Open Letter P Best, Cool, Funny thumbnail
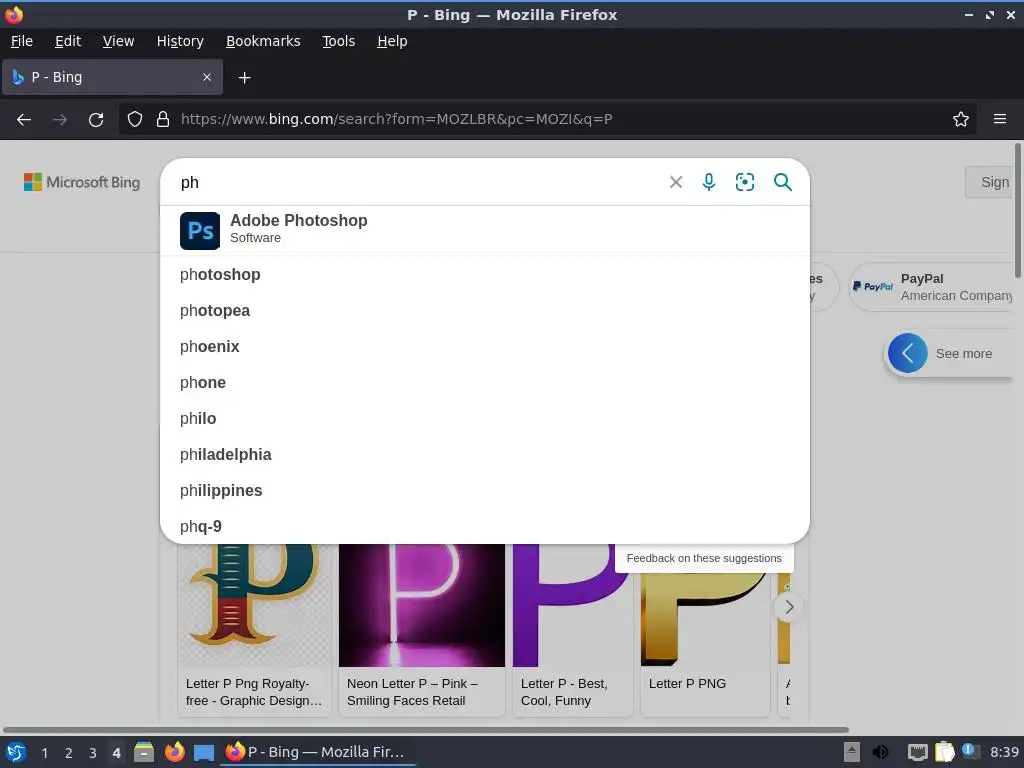The height and width of the screenshot is (768, 1024). [572, 630]
